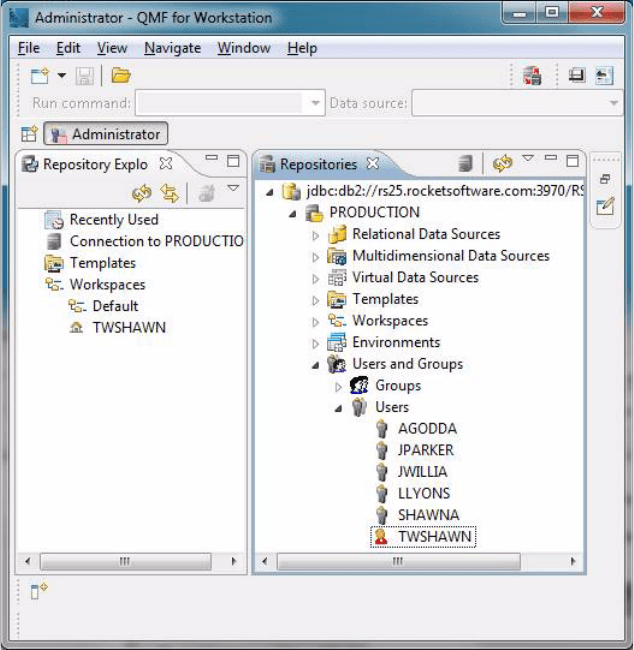Expand Workspaces in Repositories view
Image resolution: width=634 pixels, height=650 pixels.
316,322
